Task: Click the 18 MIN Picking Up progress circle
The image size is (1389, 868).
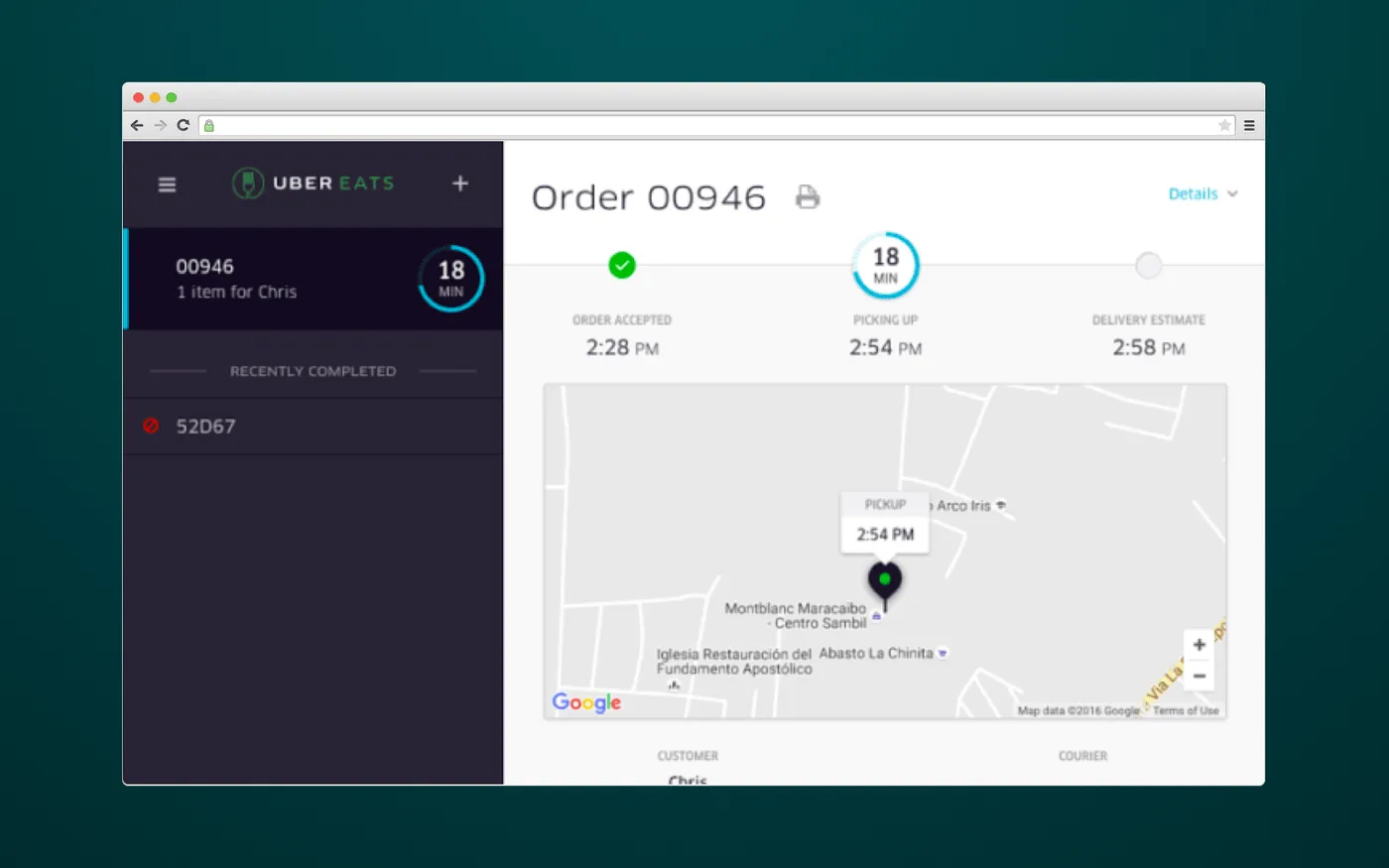Action: (x=884, y=265)
